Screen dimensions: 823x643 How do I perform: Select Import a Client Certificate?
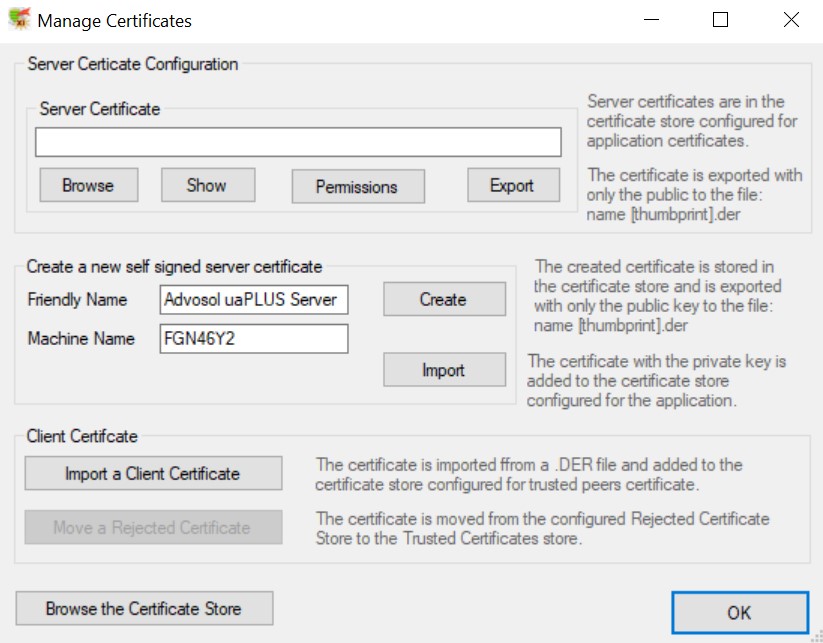(153, 473)
